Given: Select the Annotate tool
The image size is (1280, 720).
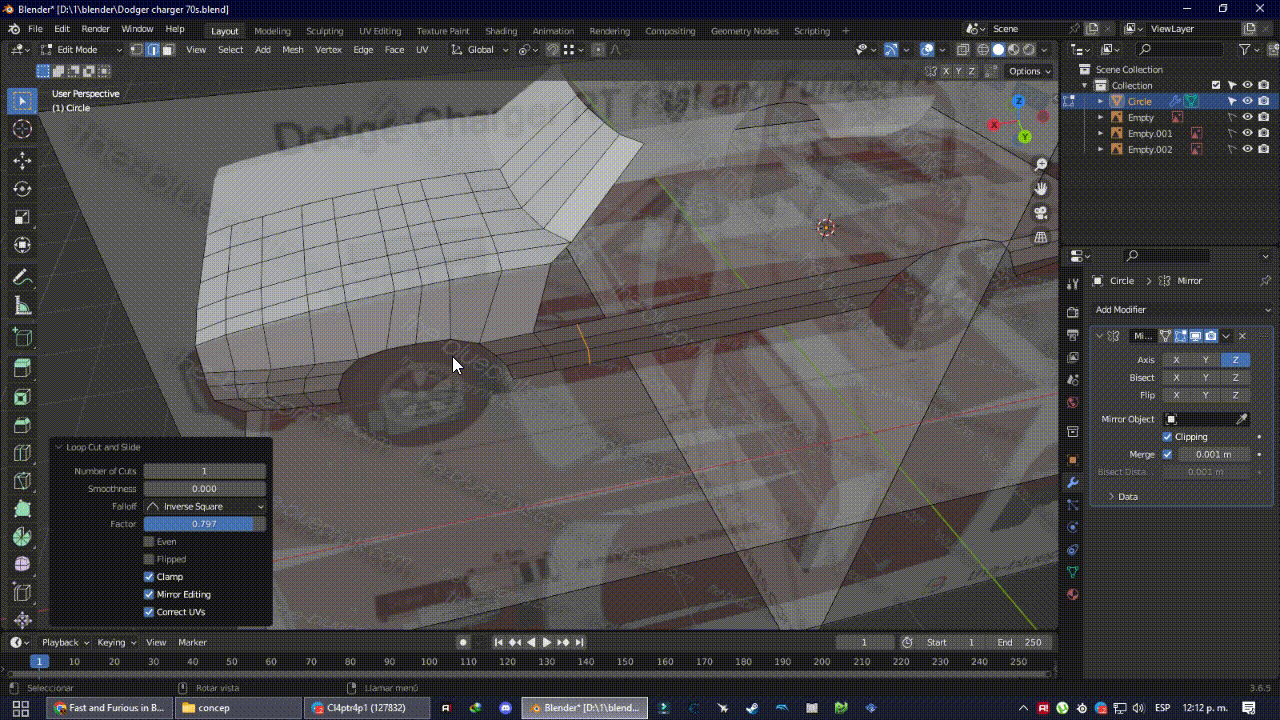Looking at the screenshot, I should pos(22,278).
